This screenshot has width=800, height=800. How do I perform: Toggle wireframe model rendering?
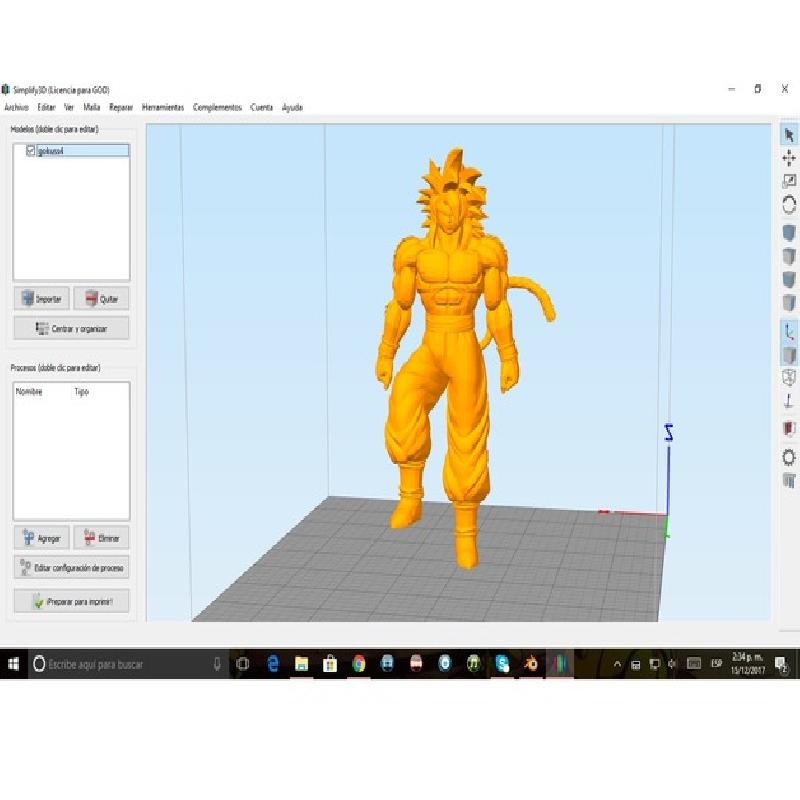click(789, 378)
